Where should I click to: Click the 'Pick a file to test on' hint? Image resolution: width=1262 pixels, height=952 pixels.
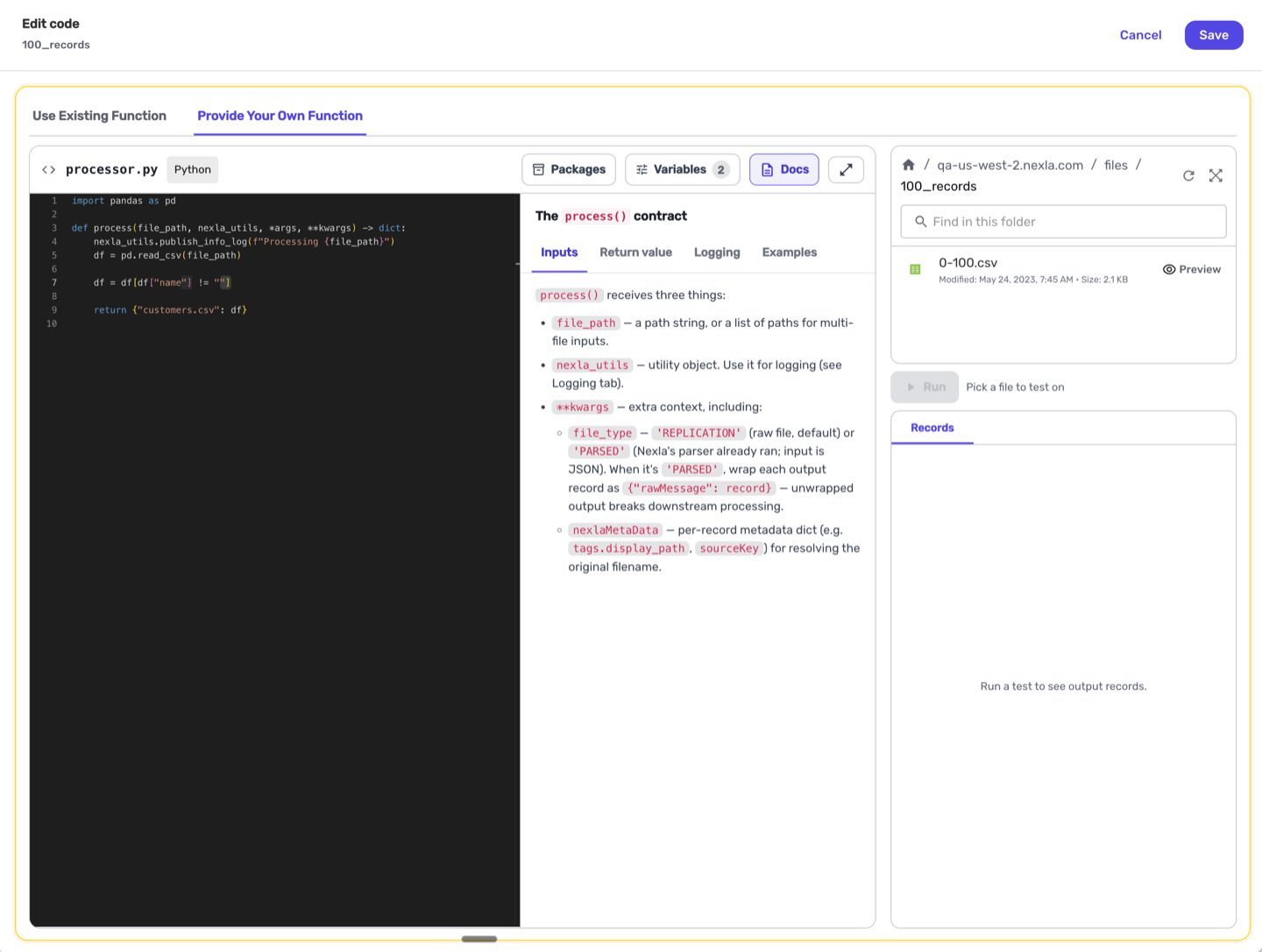point(1015,387)
